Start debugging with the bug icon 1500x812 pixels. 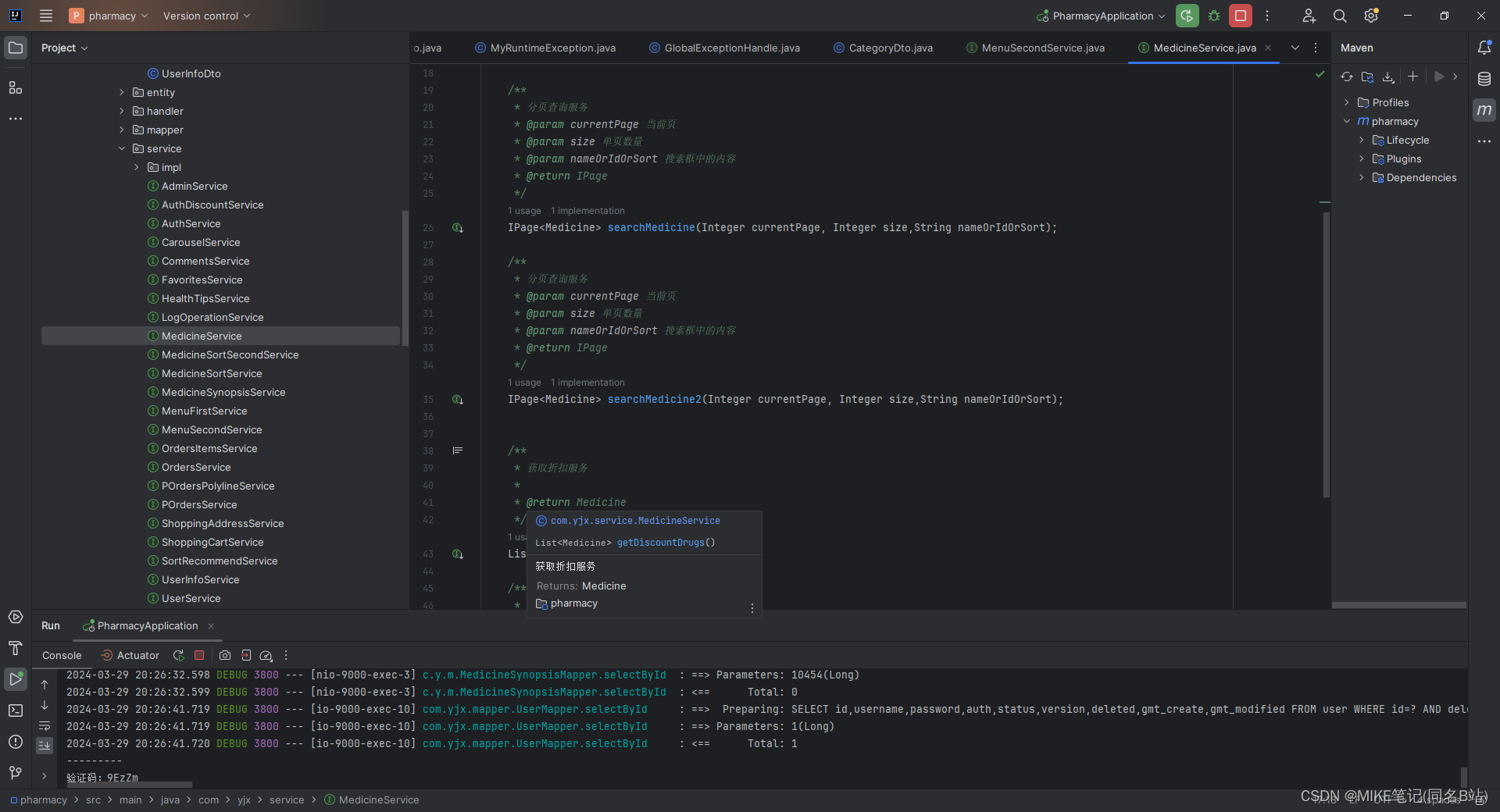point(1214,16)
